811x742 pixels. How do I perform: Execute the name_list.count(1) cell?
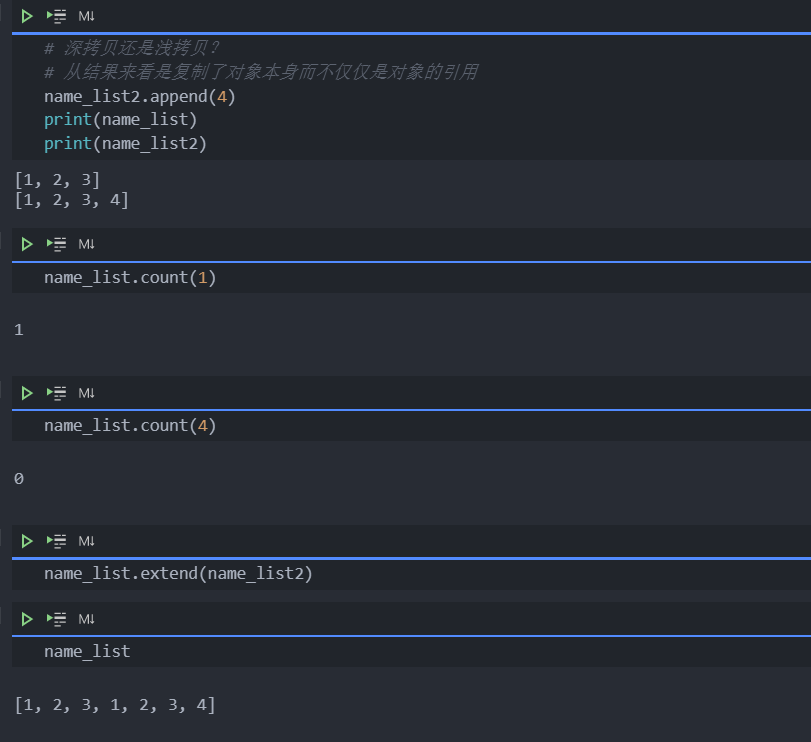click(27, 244)
